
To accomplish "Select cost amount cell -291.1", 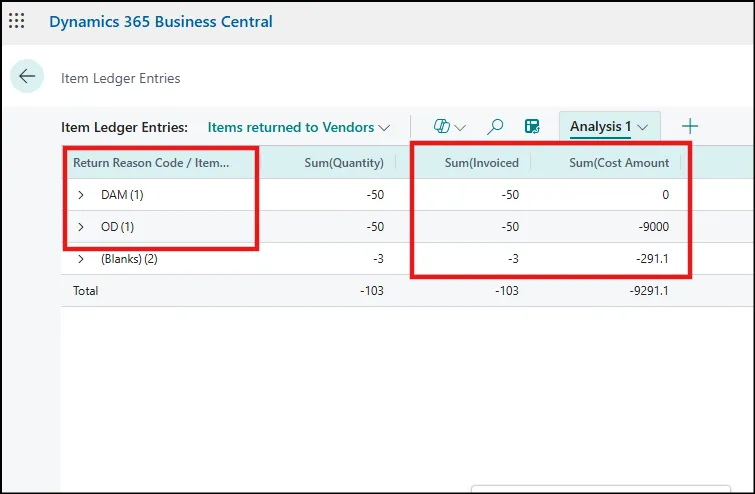I will (652, 259).
